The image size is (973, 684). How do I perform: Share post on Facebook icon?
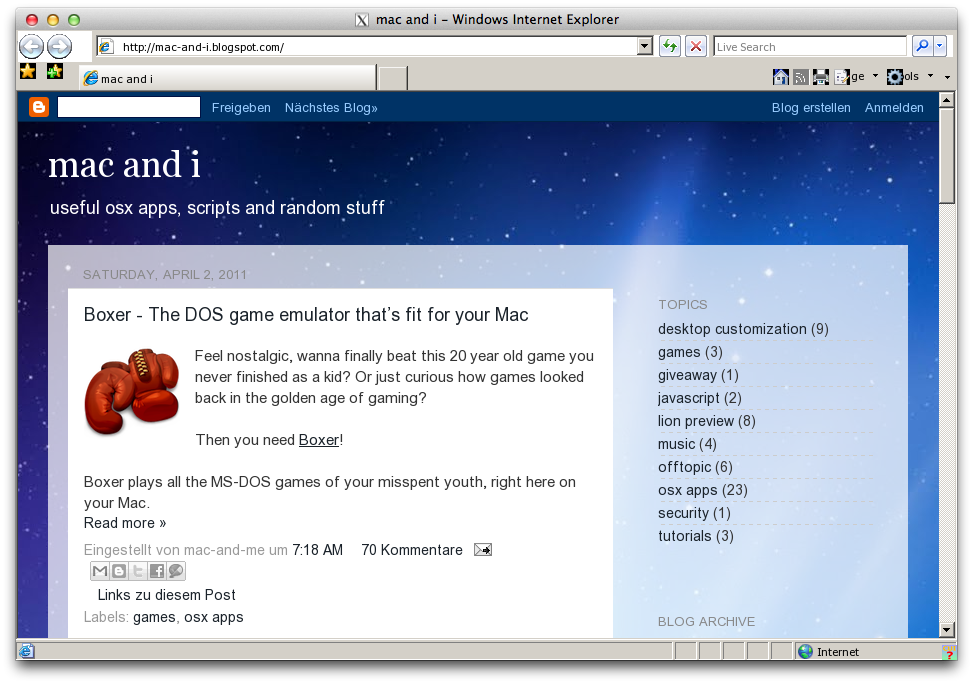click(156, 571)
